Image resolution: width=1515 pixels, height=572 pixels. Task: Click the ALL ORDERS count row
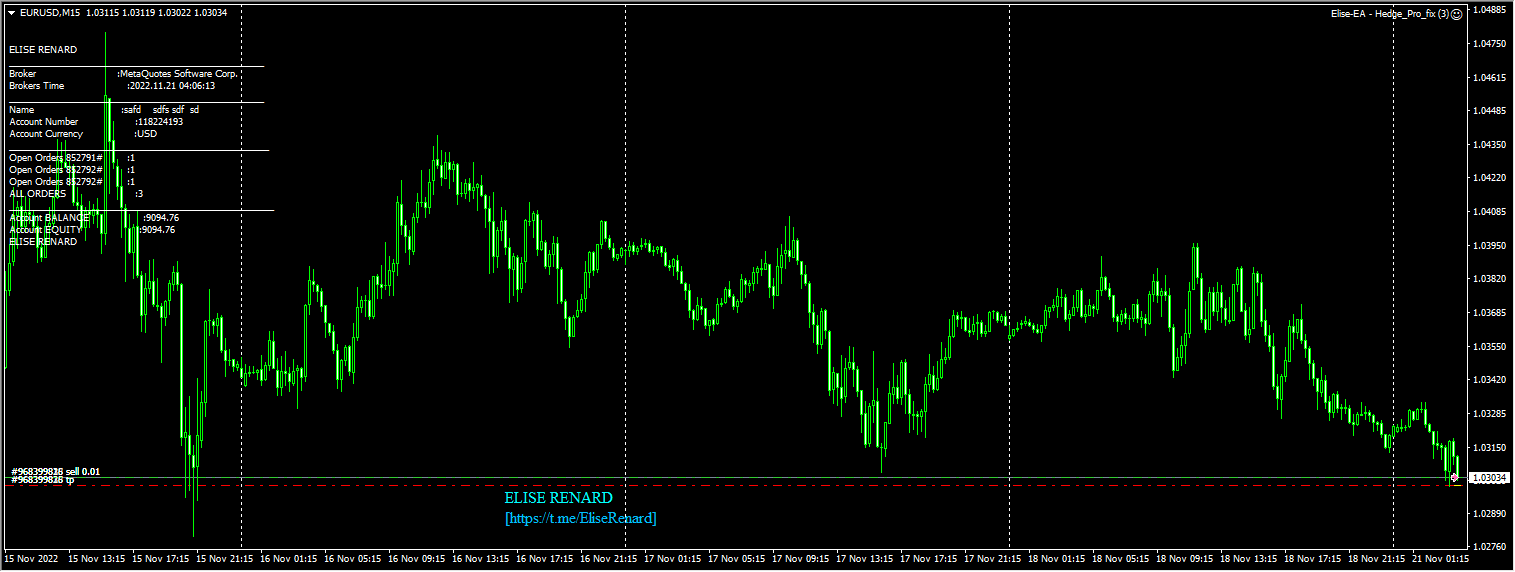click(x=76, y=194)
